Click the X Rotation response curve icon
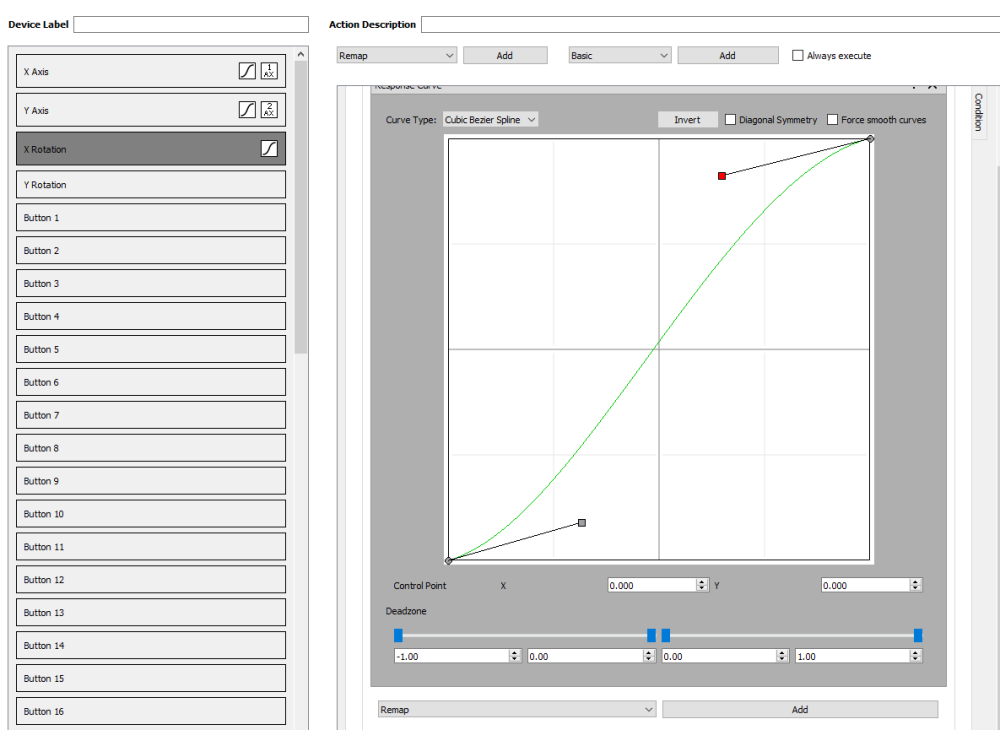The height and width of the screenshot is (730, 1000). [x=269, y=149]
